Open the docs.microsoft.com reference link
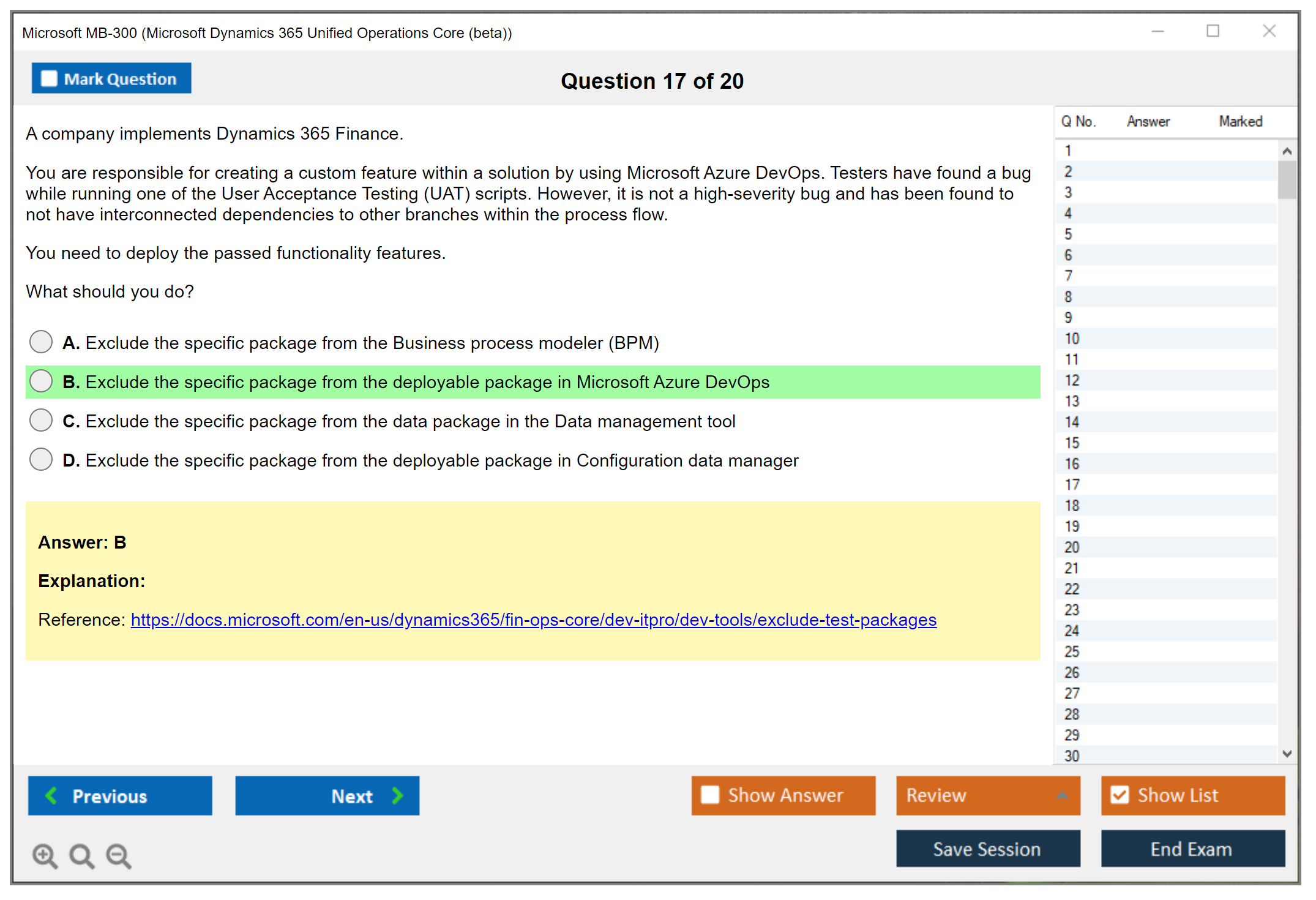The image size is (1316, 900). pos(533,620)
